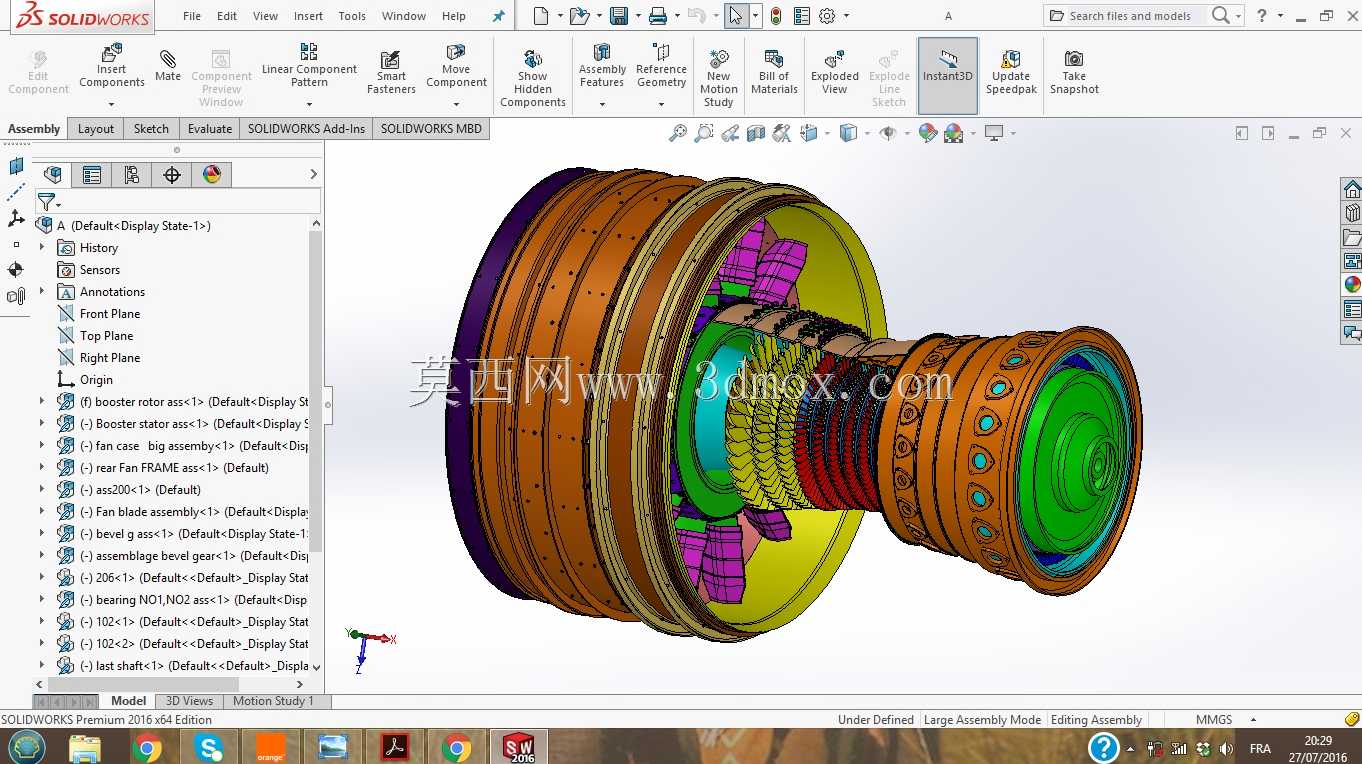Click Show Hidden Components
The height and width of the screenshot is (764, 1362).
(533, 78)
